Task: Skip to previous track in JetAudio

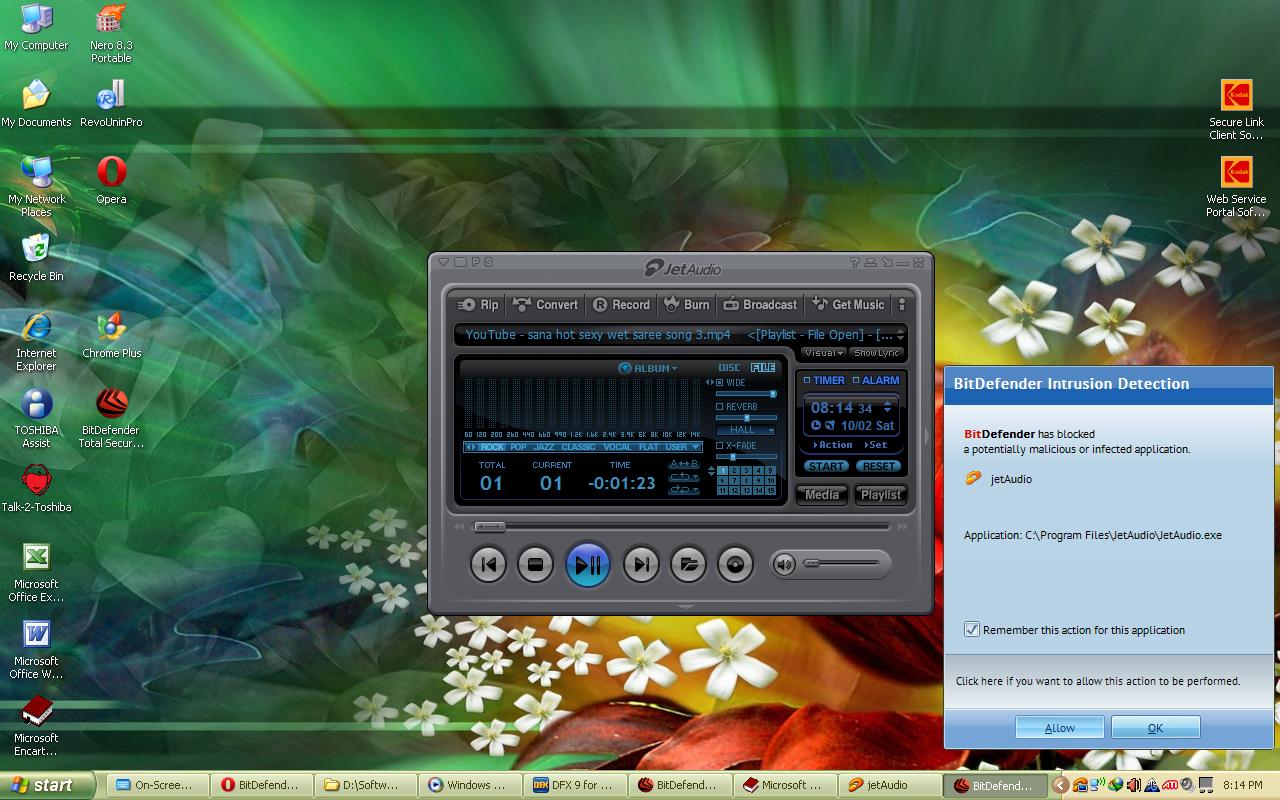Action: [x=489, y=565]
